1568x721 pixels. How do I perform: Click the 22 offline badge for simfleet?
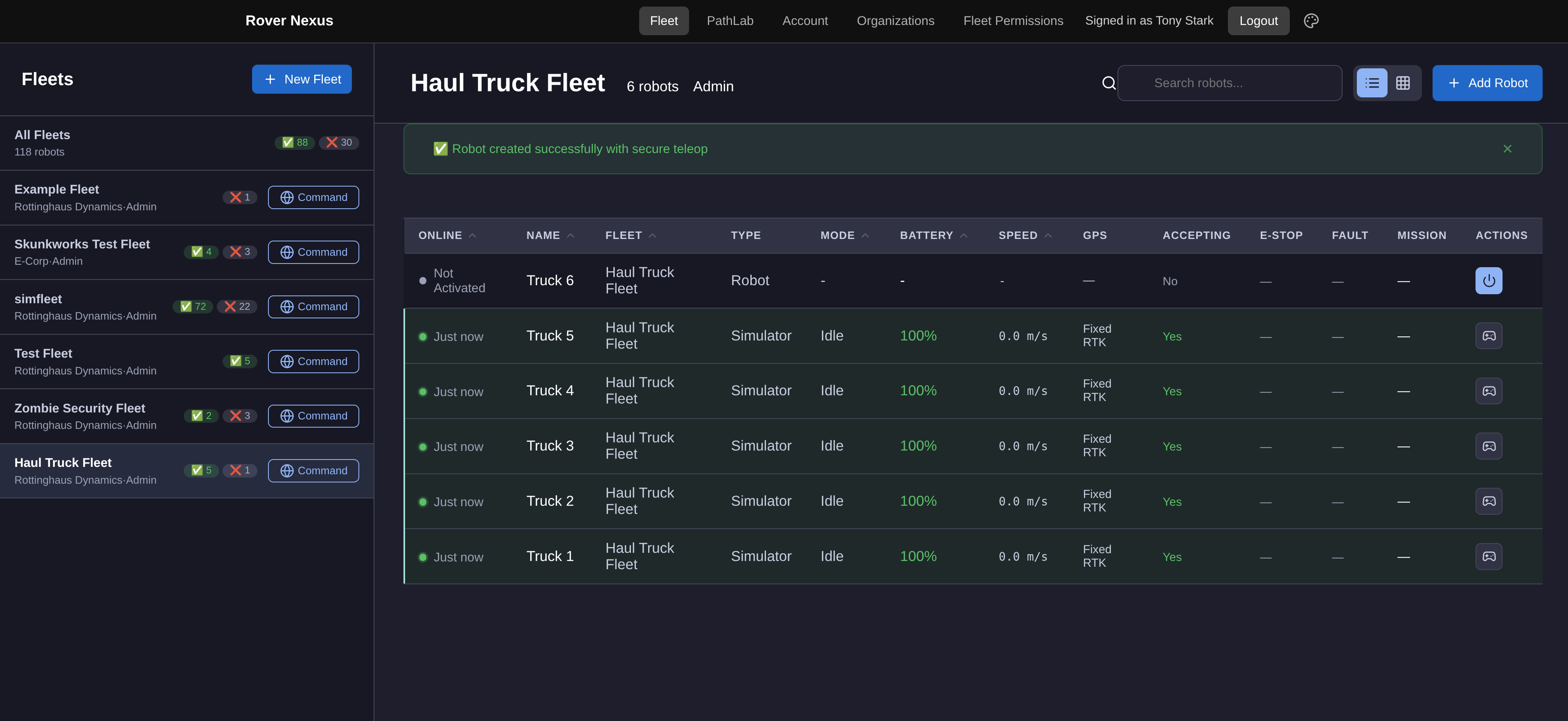click(237, 306)
